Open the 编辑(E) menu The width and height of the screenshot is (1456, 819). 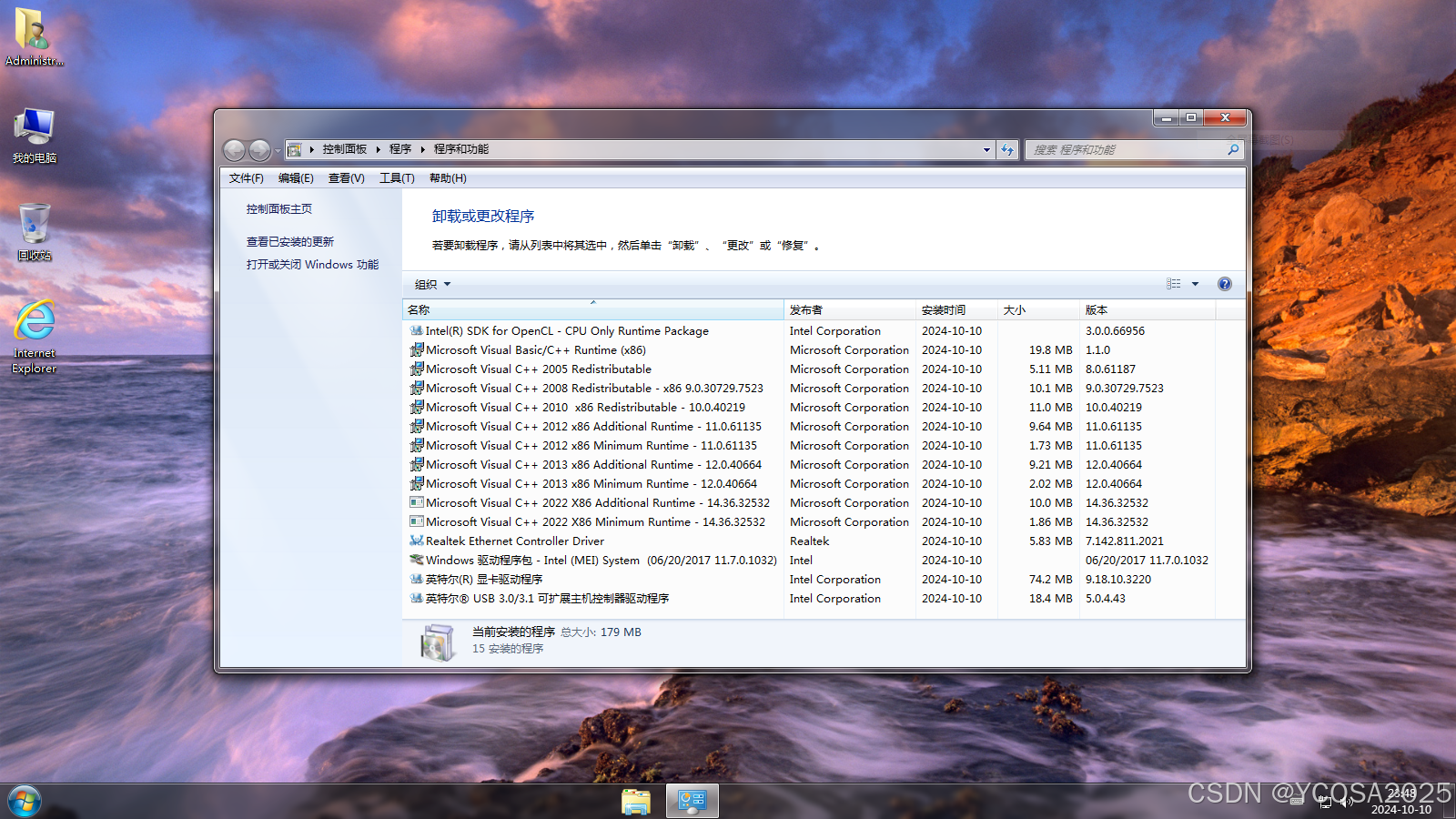coord(296,178)
